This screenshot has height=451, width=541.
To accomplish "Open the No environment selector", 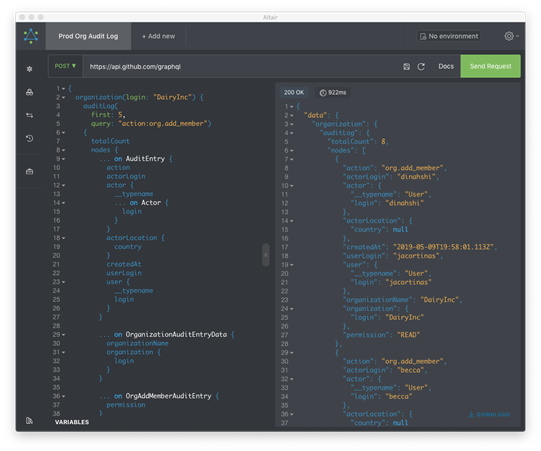I will click(449, 36).
